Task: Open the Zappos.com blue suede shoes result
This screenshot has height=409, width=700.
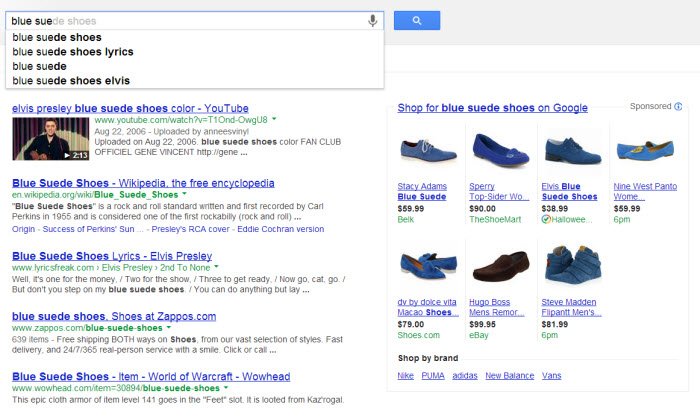Action: pyautogui.click(x=114, y=316)
